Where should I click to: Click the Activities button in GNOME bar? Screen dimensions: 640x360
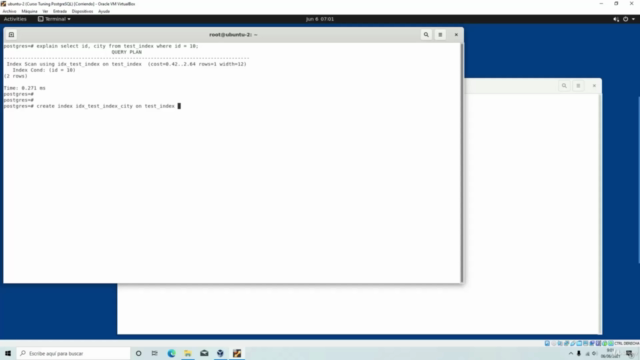[x=15, y=19]
